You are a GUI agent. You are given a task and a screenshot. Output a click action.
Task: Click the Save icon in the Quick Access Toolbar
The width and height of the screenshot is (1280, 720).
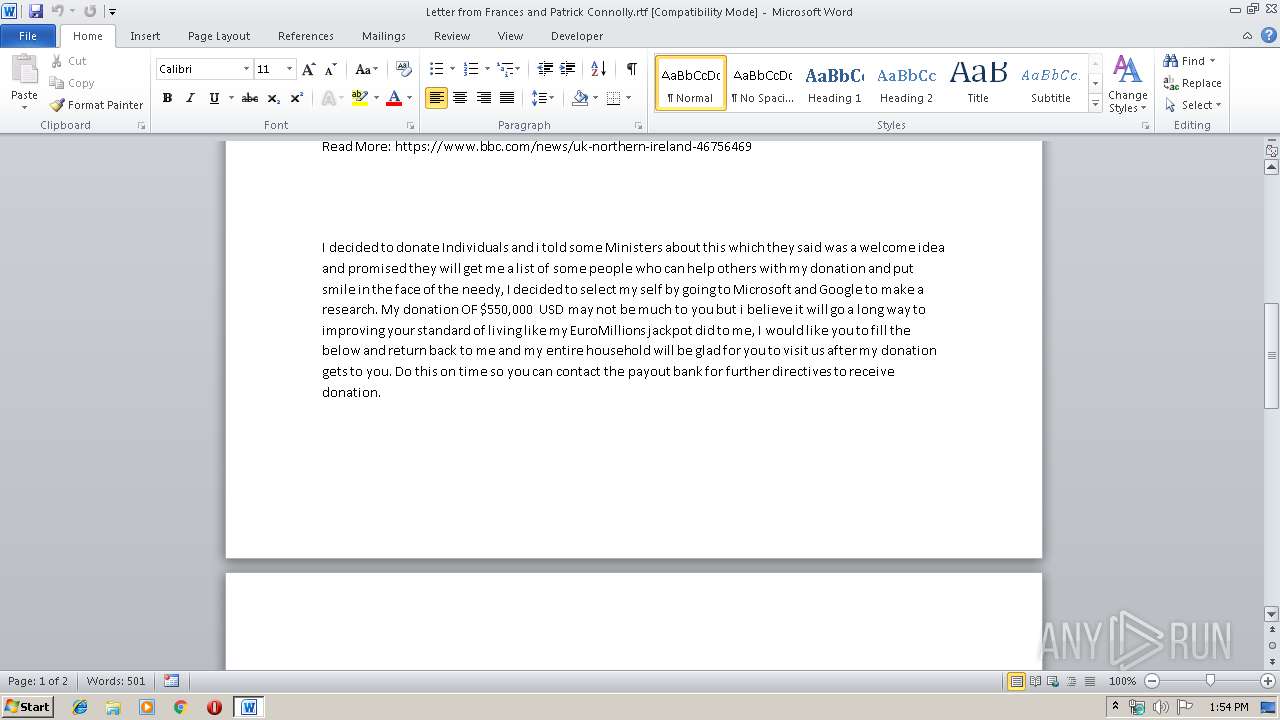(36, 11)
